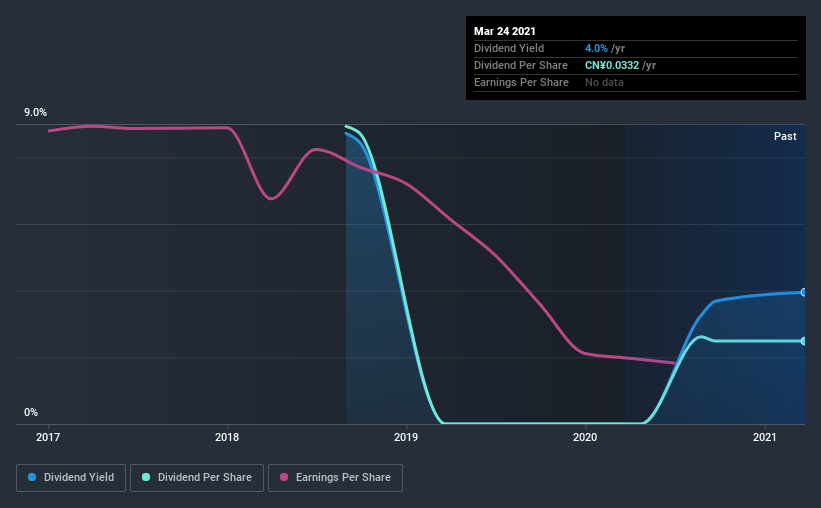Click the 2020 x-axis label

[x=585, y=437]
